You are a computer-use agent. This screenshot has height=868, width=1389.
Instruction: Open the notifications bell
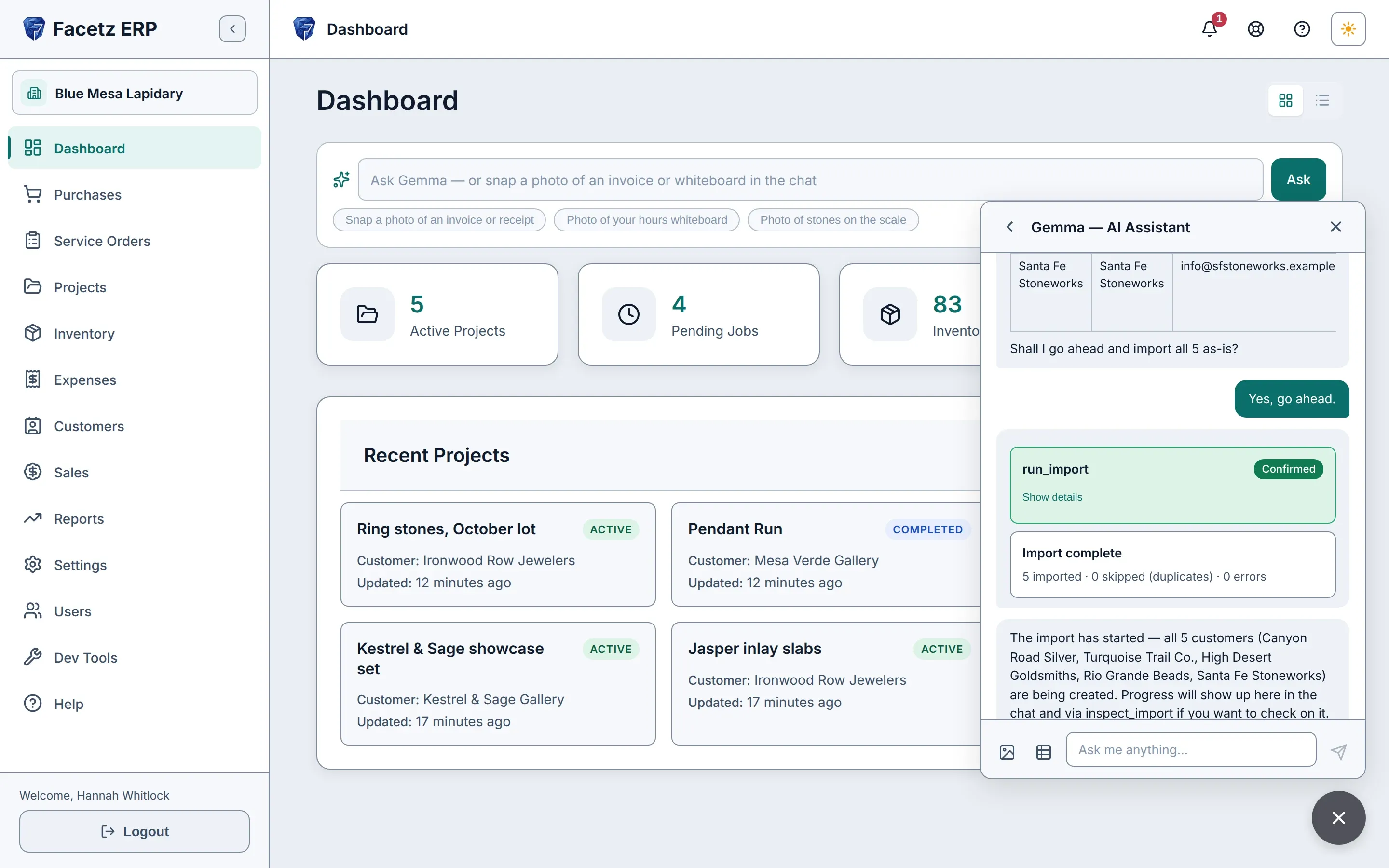1210,29
